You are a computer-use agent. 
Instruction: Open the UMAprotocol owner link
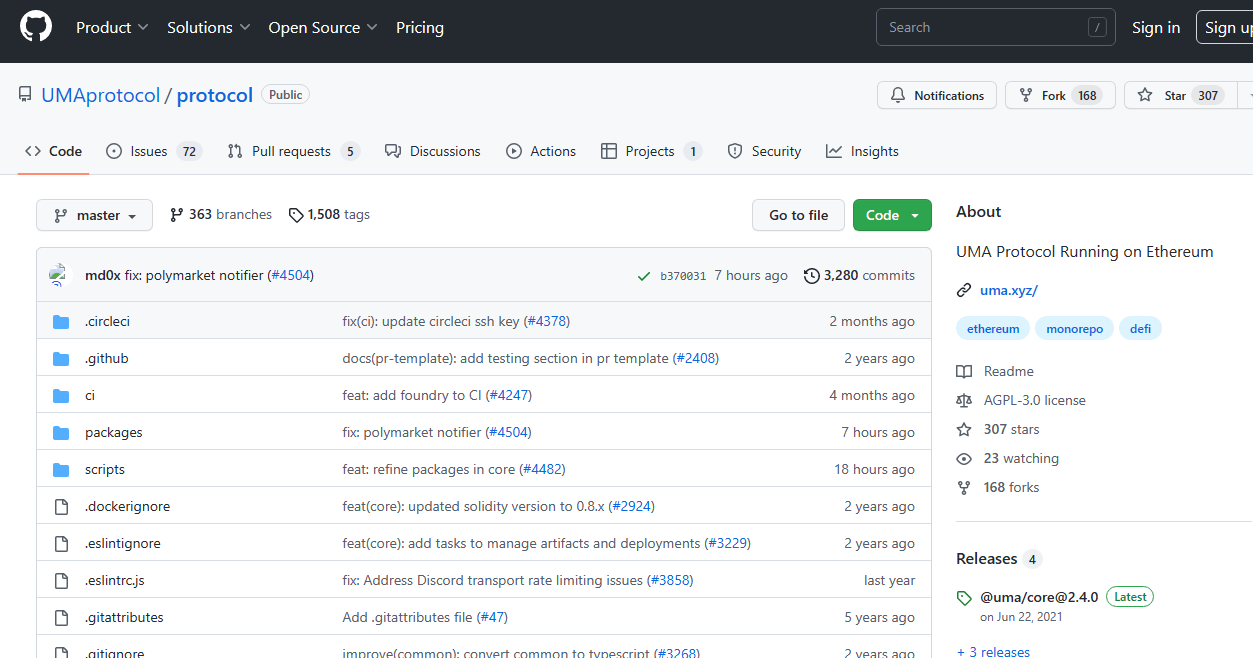point(100,95)
